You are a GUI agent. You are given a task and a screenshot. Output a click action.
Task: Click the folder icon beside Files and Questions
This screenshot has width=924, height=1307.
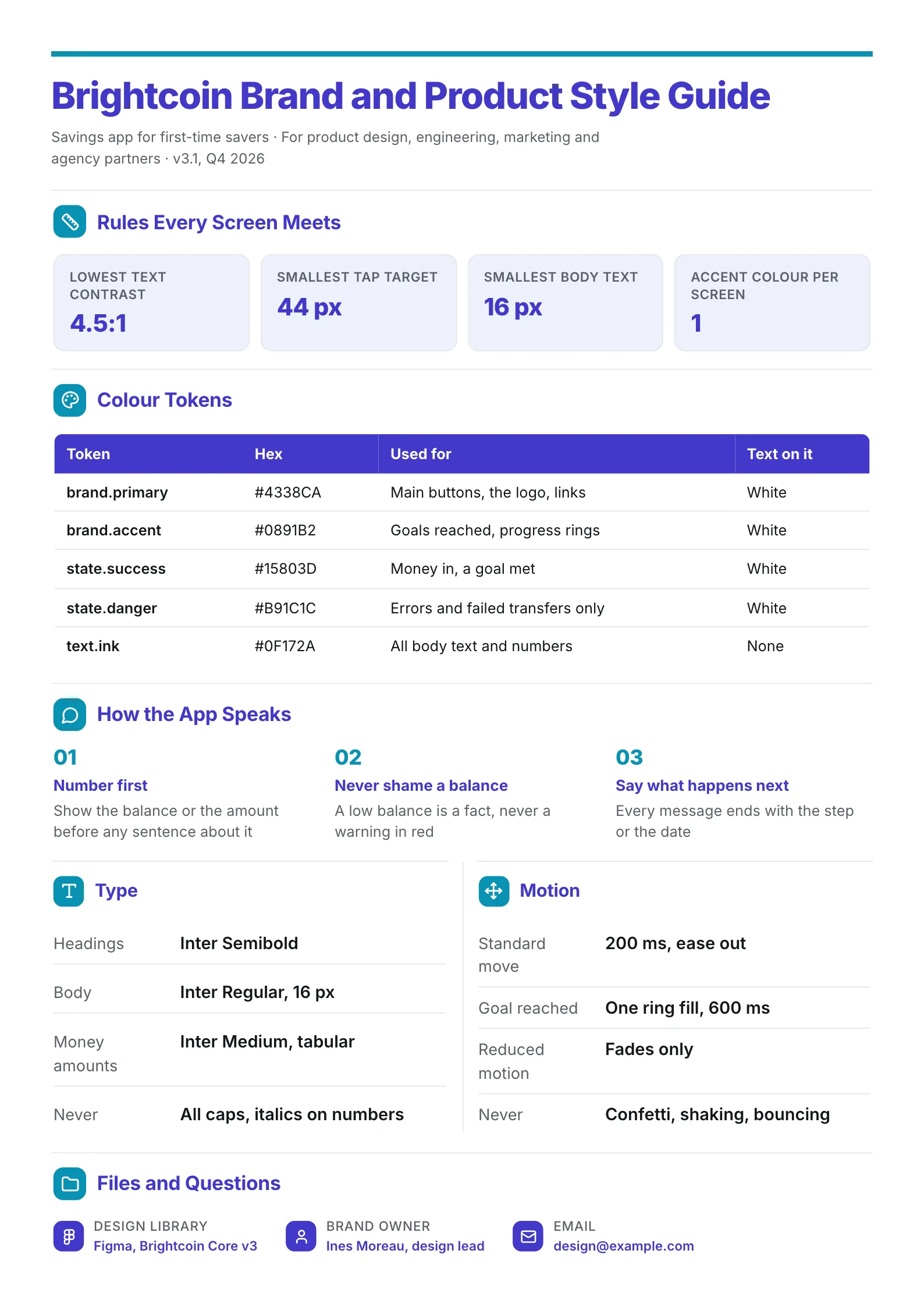pos(70,1184)
